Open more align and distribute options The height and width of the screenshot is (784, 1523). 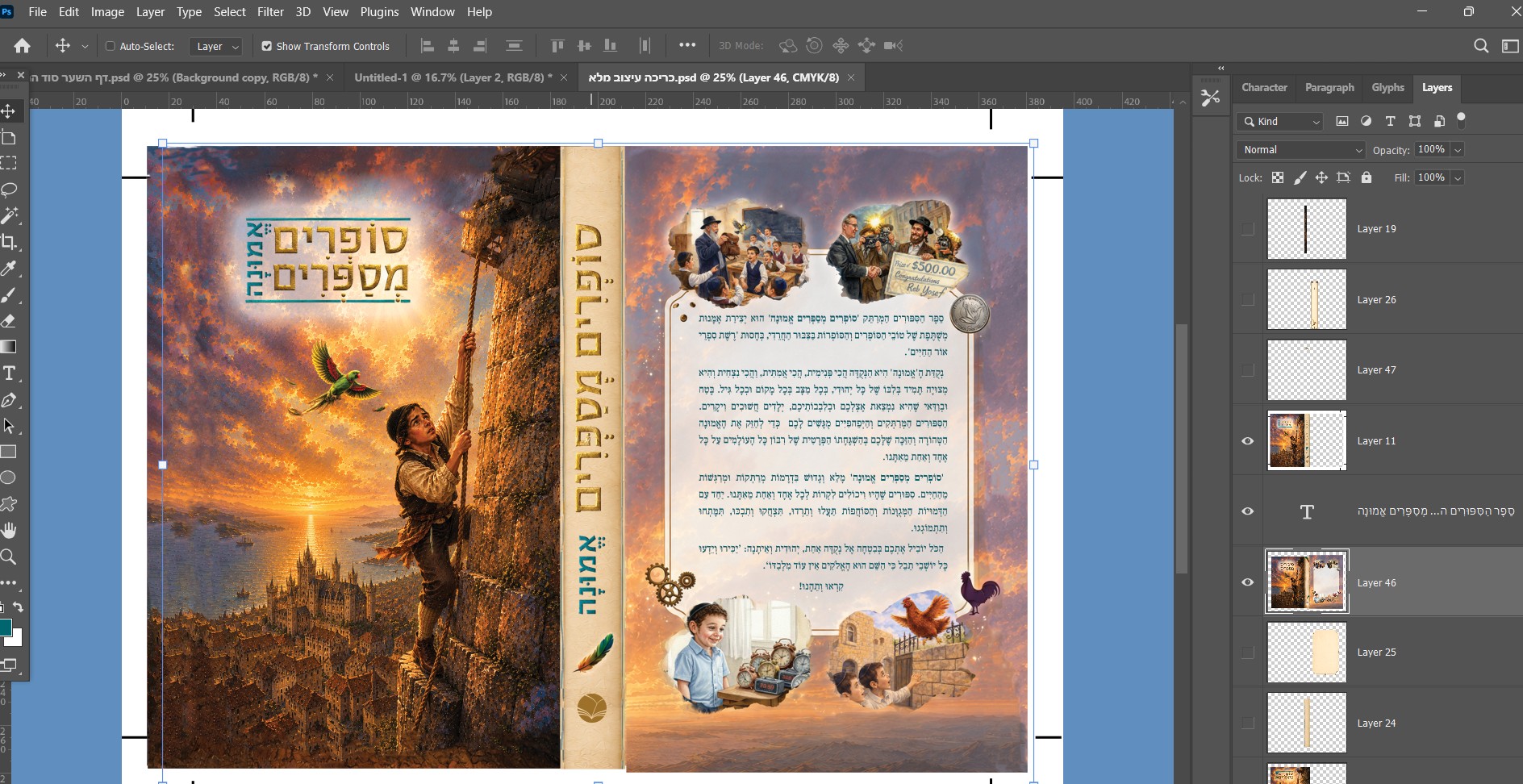pyautogui.click(x=687, y=45)
